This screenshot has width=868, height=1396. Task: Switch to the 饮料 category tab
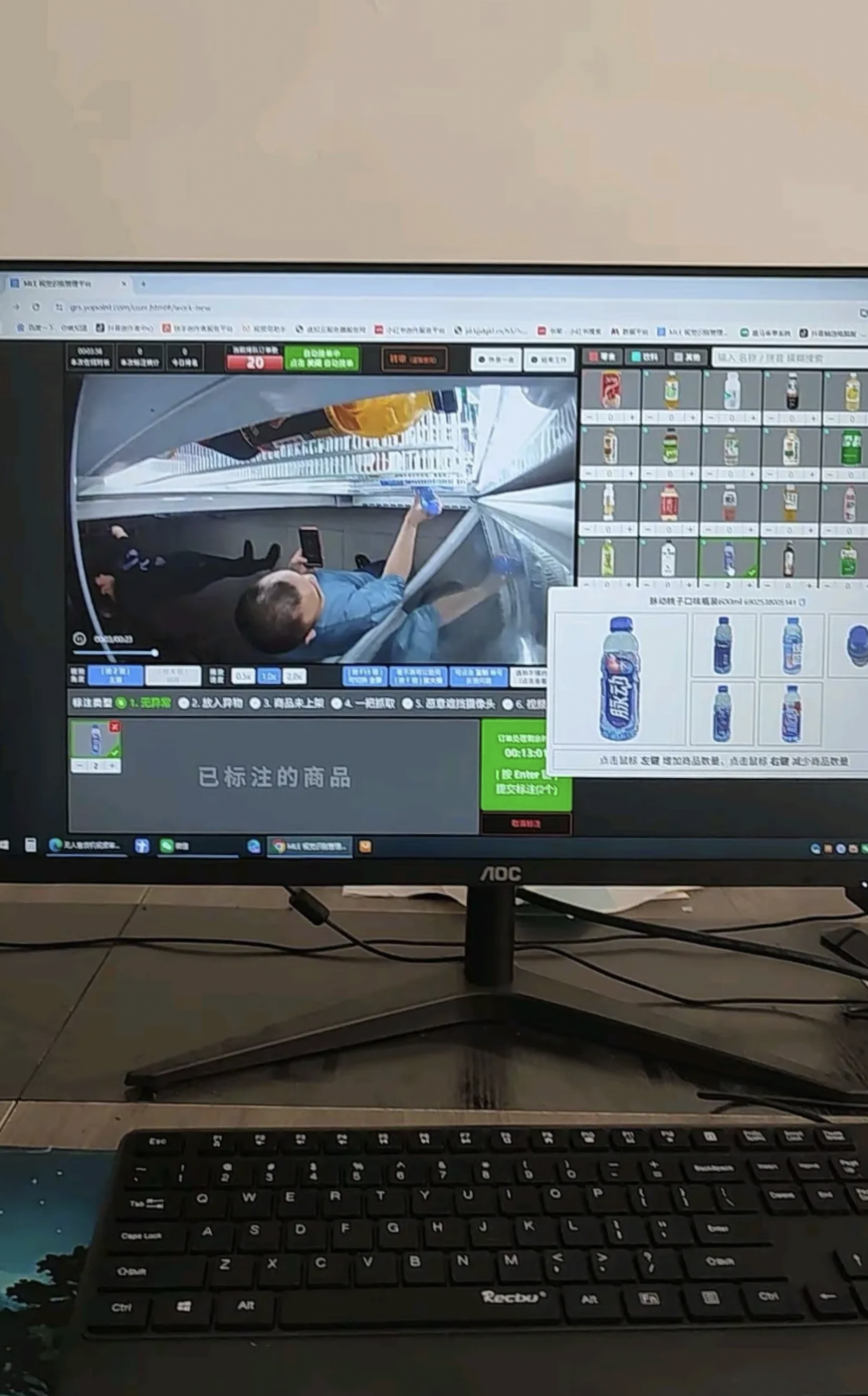pyautogui.click(x=645, y=356)
